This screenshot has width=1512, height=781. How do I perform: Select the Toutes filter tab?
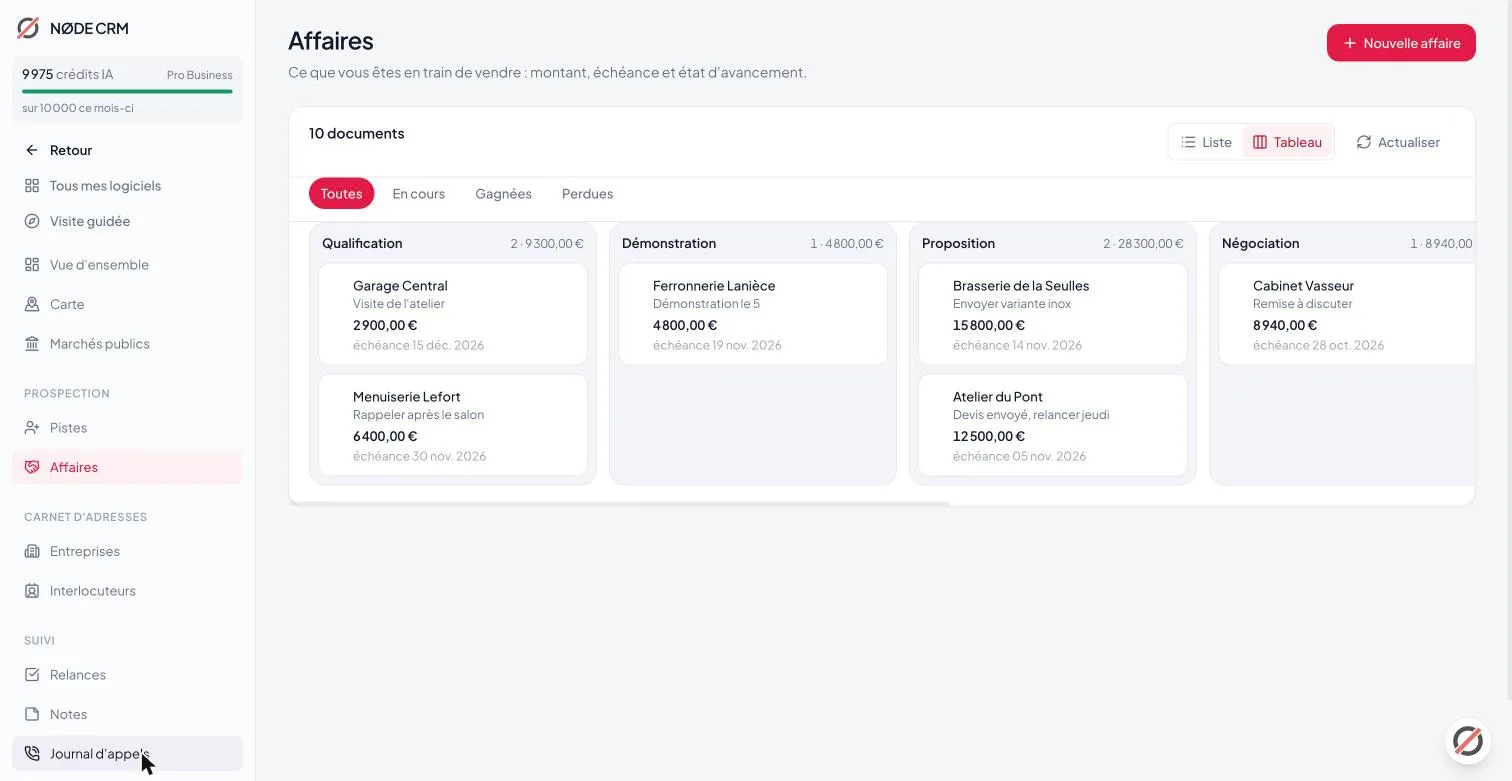pyautogui.click(x=341, y=194)
